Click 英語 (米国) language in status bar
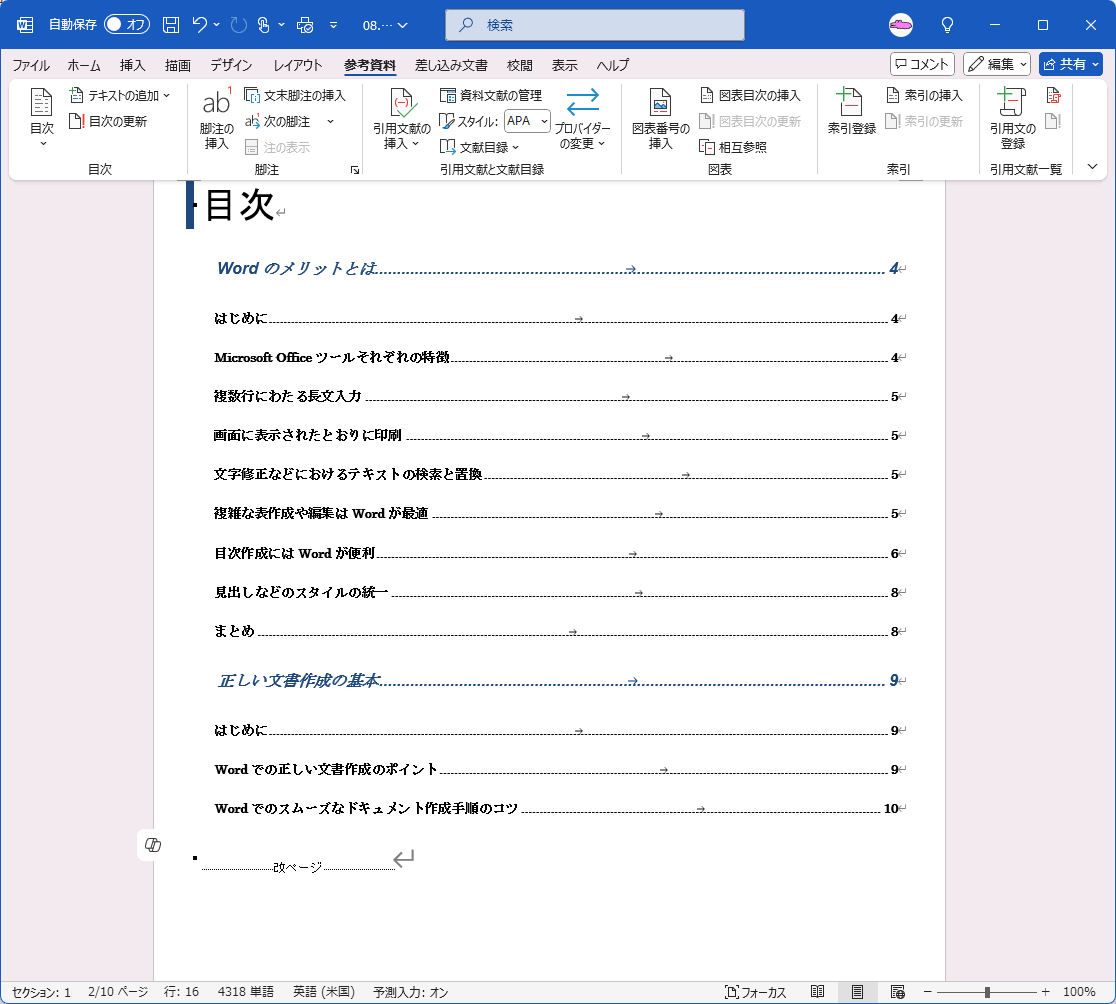1116x1004 pixels. [x=324, y=992]
